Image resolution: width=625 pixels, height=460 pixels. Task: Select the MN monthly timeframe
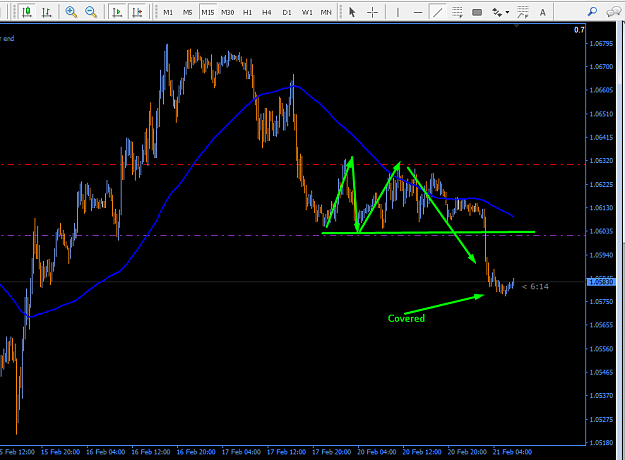[326, 13]
